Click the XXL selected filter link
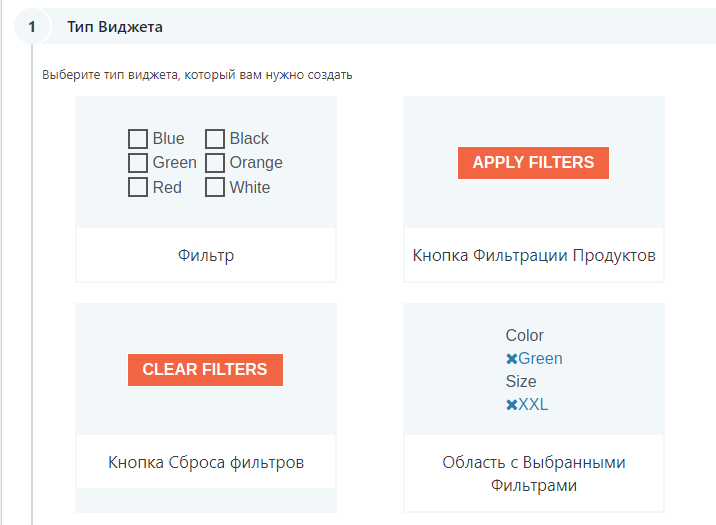Viewport: 716px width, 525px height. [533, 405]
